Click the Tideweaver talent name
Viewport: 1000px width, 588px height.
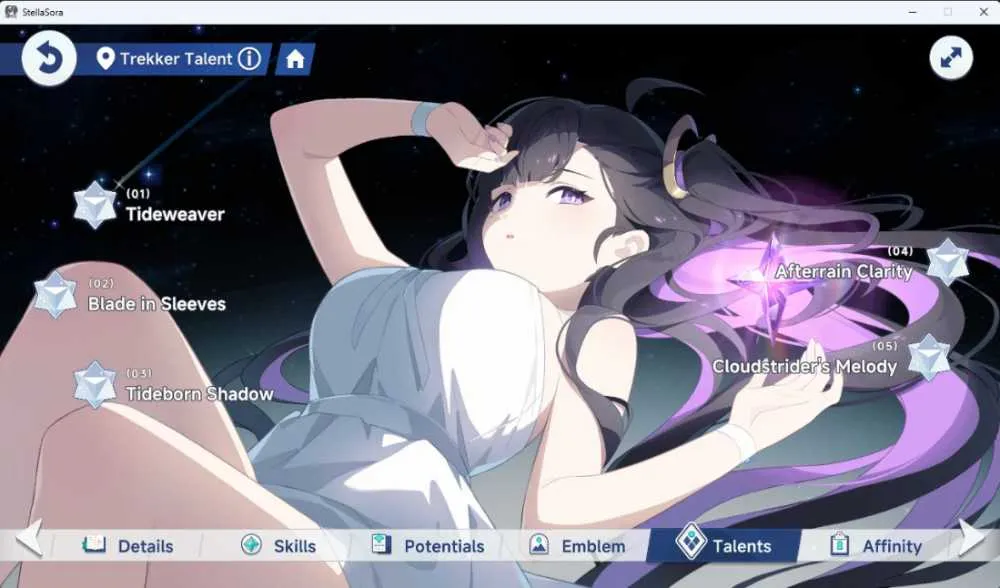pyautogui.click(x=175, y=214)
